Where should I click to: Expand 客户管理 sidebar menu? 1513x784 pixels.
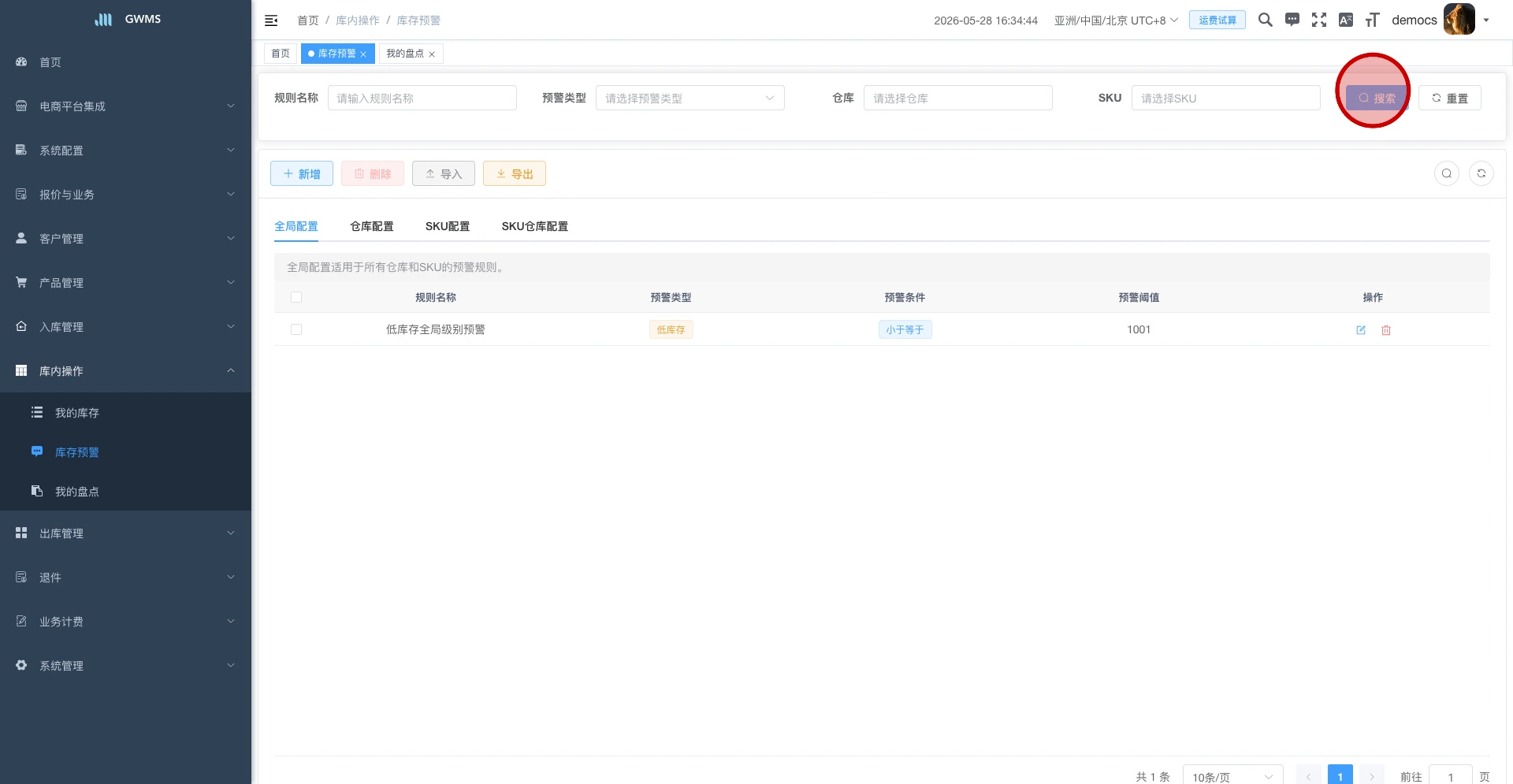125,239
